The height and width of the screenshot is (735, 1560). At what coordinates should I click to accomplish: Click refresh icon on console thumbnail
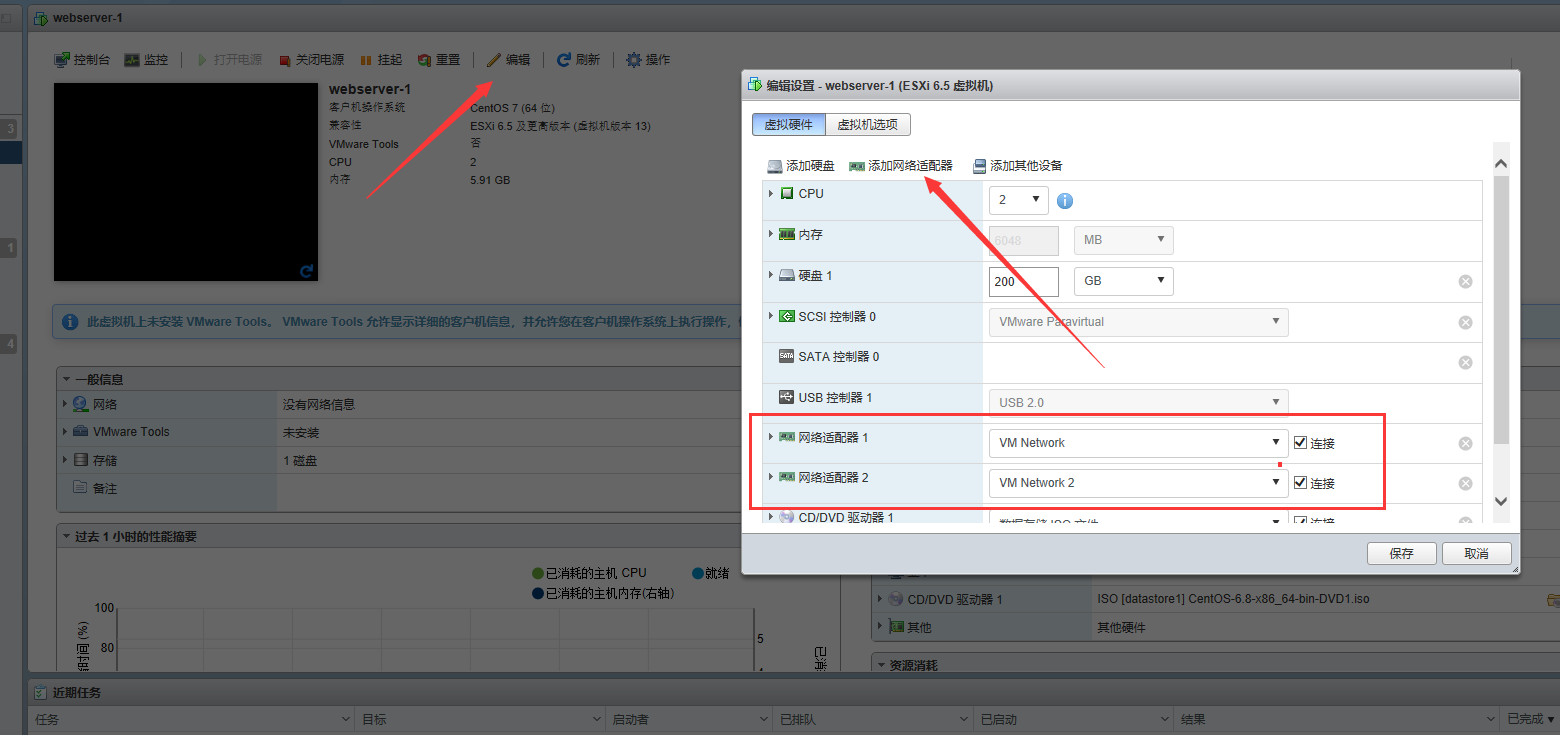pos(307,270)
